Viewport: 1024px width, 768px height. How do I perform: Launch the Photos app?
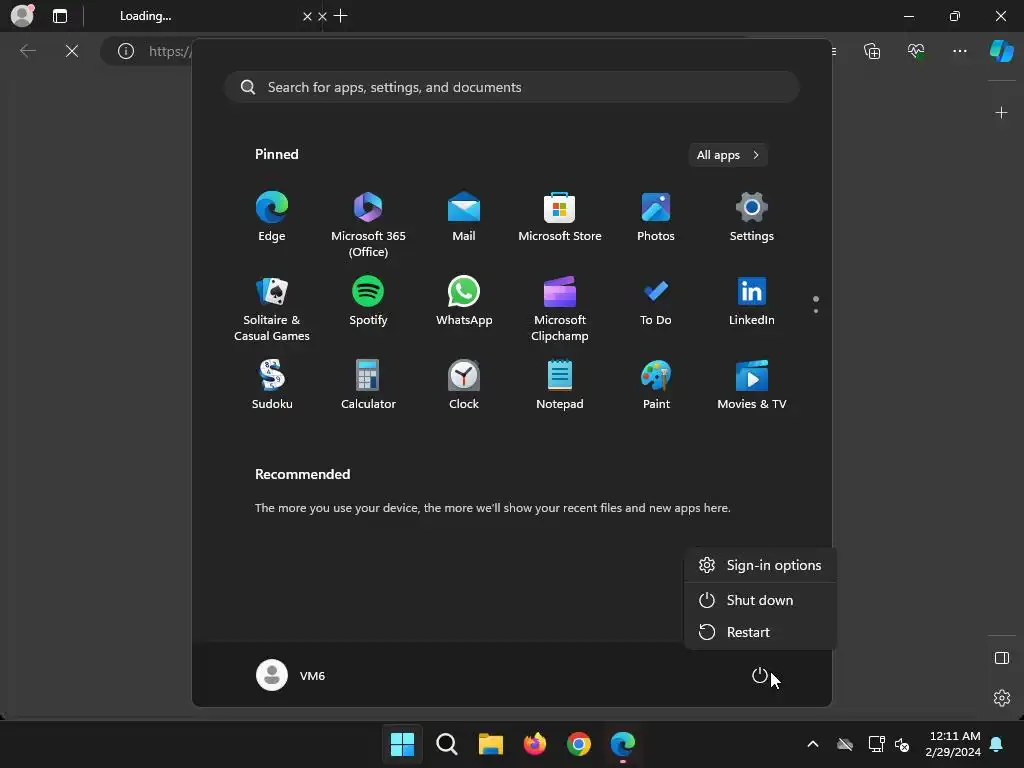pyautogui.click(x=656, y=217)
